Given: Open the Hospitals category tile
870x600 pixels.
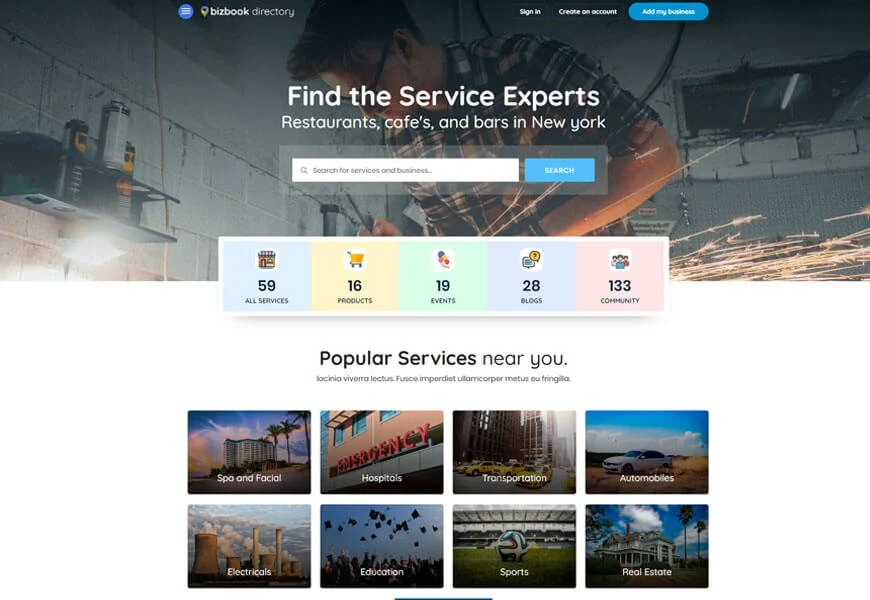Looking at the screenshot, I should [x=382, y=452].
